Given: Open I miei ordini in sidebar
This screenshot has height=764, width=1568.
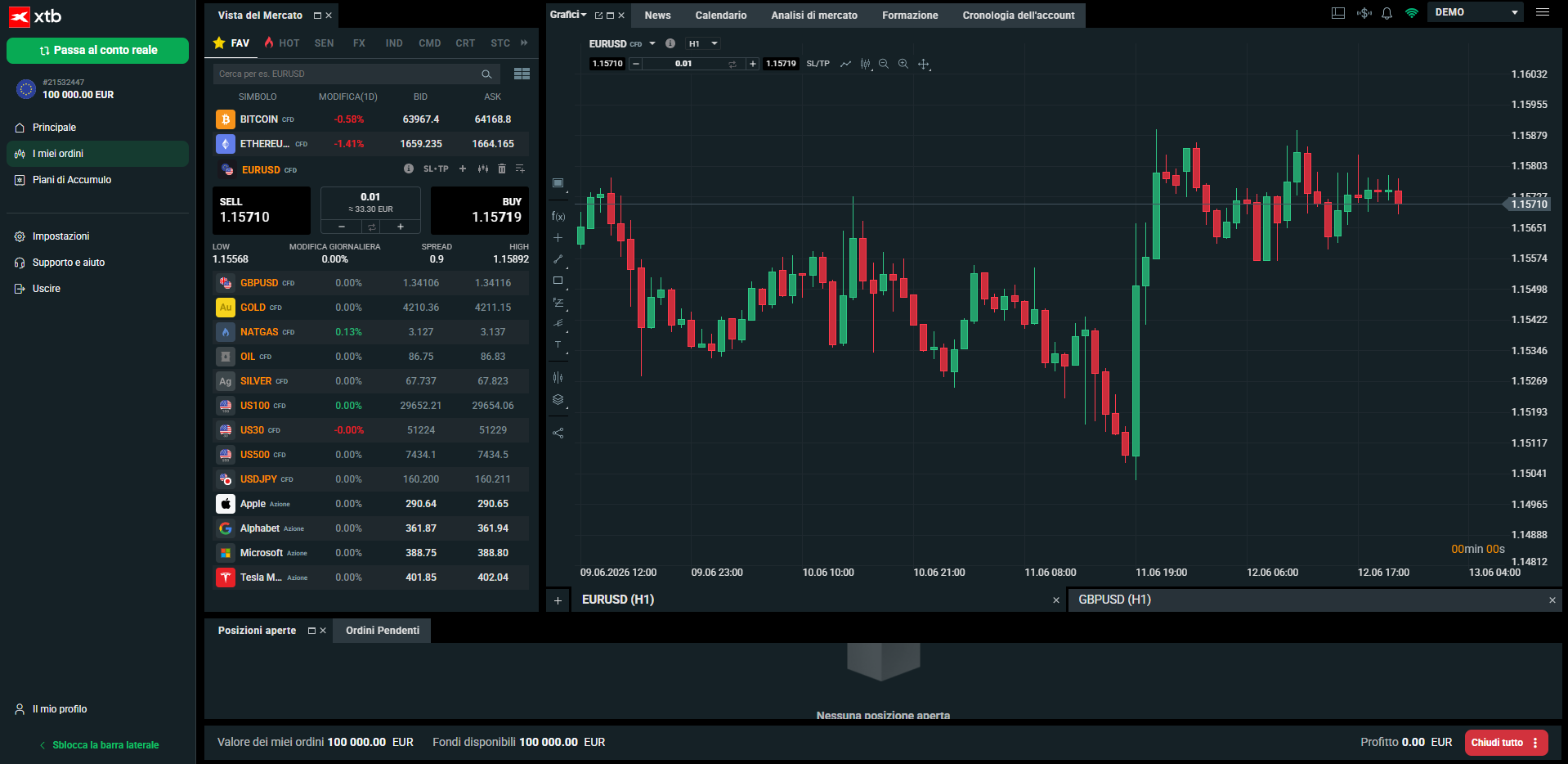Looking at the screenshot, I should [98, 154].
